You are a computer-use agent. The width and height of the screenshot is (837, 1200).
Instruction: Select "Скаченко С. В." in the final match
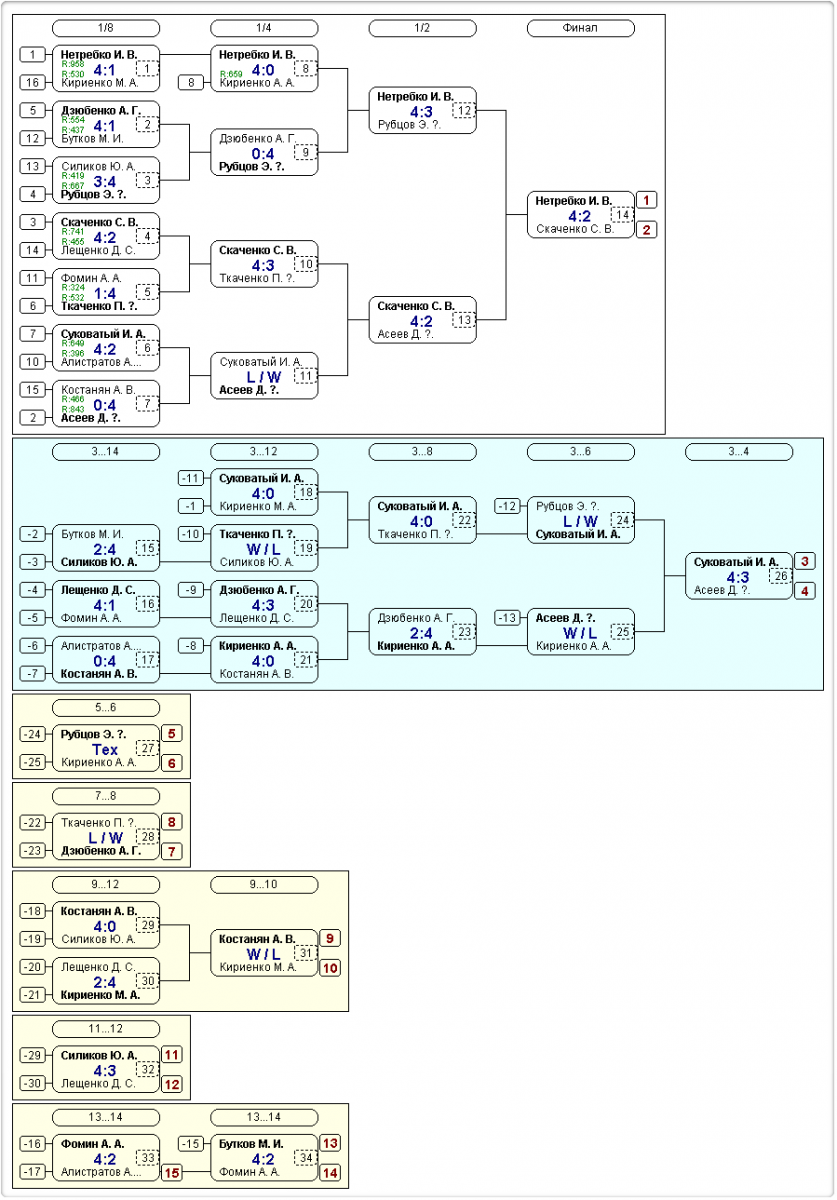pyautogui.click(x=573, y=229)
